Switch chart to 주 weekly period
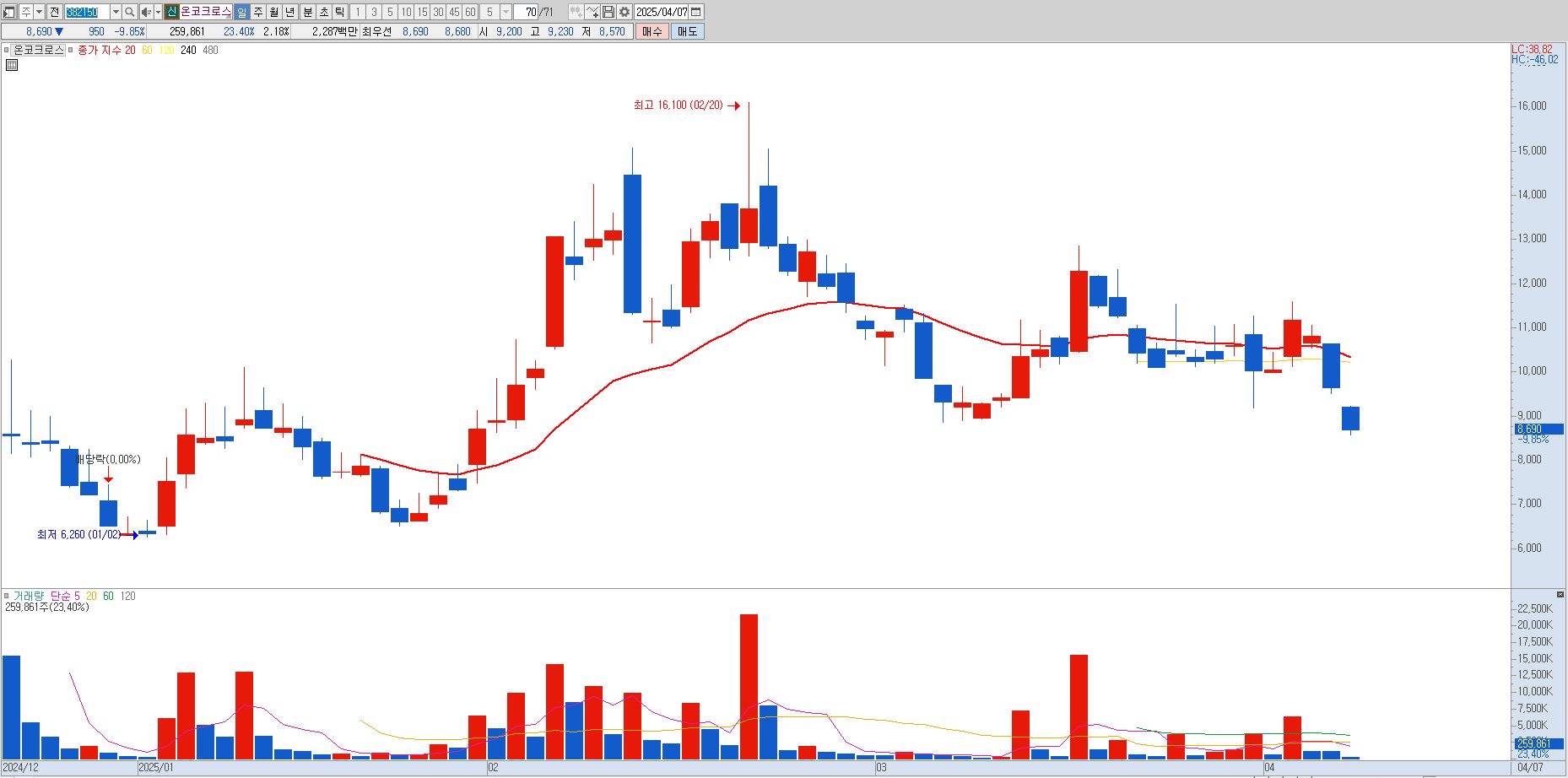 click(x=258, y=12)
